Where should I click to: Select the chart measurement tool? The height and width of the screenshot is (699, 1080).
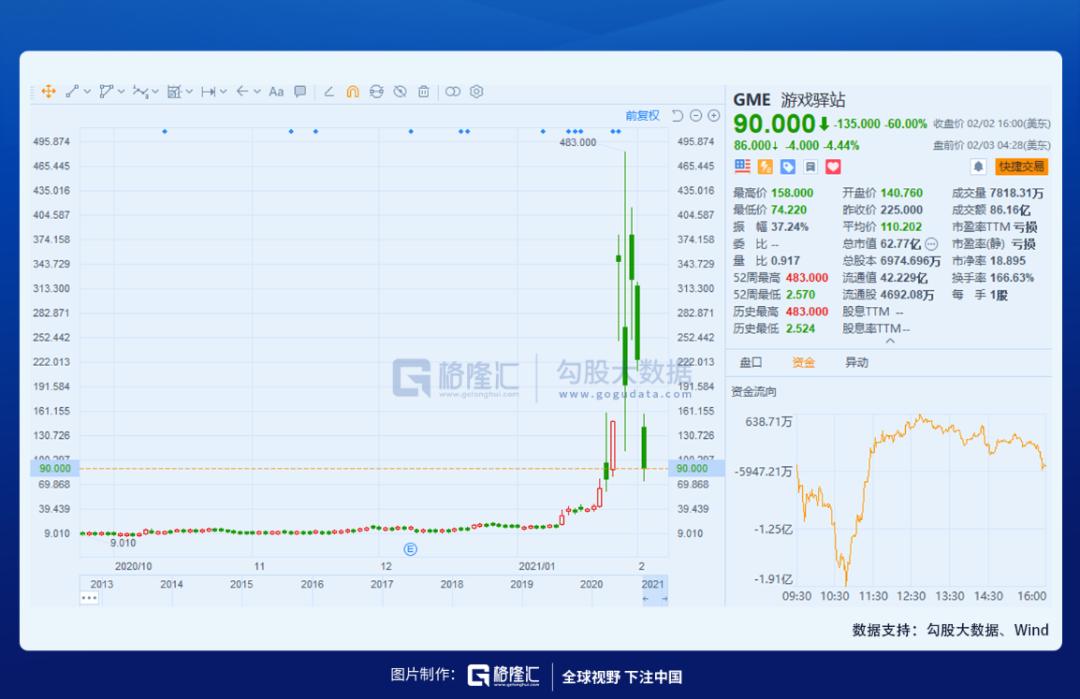pos(174,92)
